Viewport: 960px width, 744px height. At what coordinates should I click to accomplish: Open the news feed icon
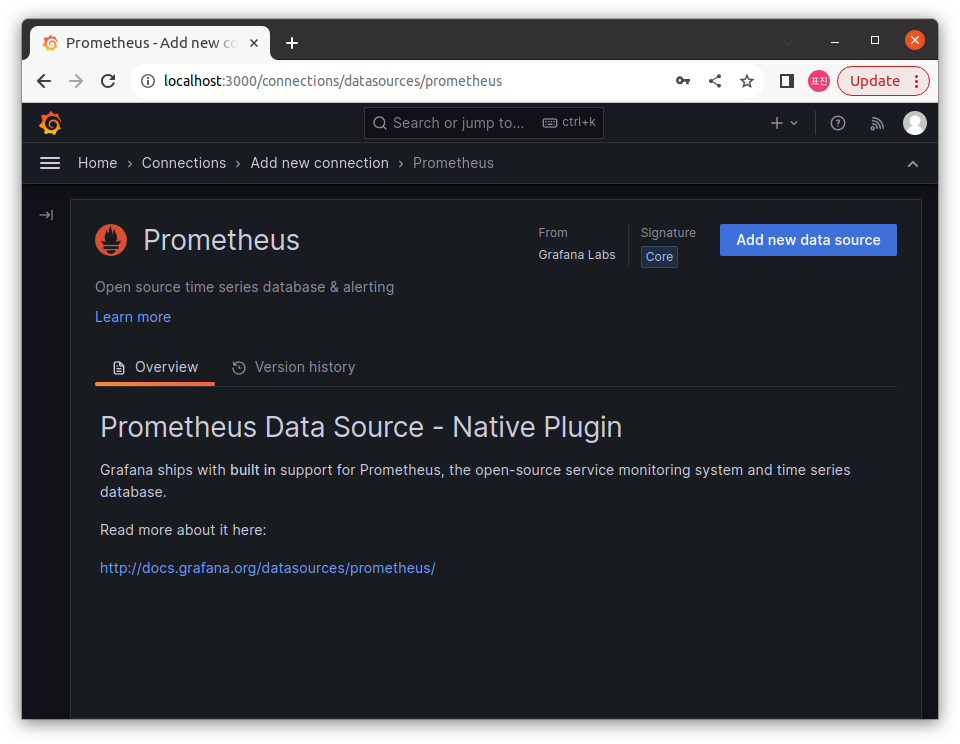point(877,123)
